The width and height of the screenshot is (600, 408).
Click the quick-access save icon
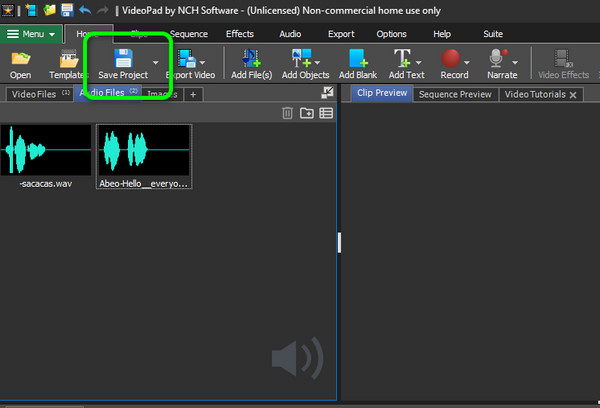tap(67, 10)
